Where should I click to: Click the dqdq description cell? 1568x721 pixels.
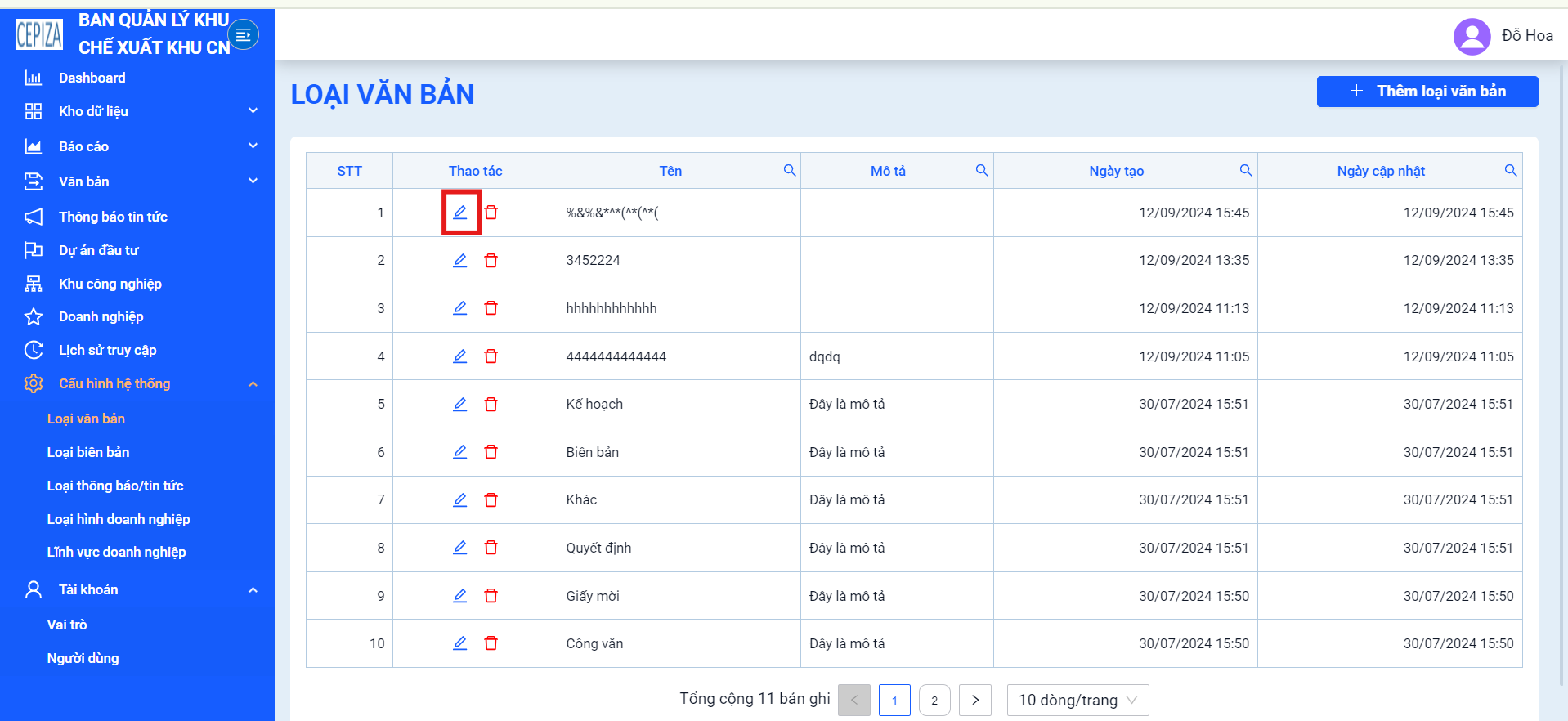[897, 356]
